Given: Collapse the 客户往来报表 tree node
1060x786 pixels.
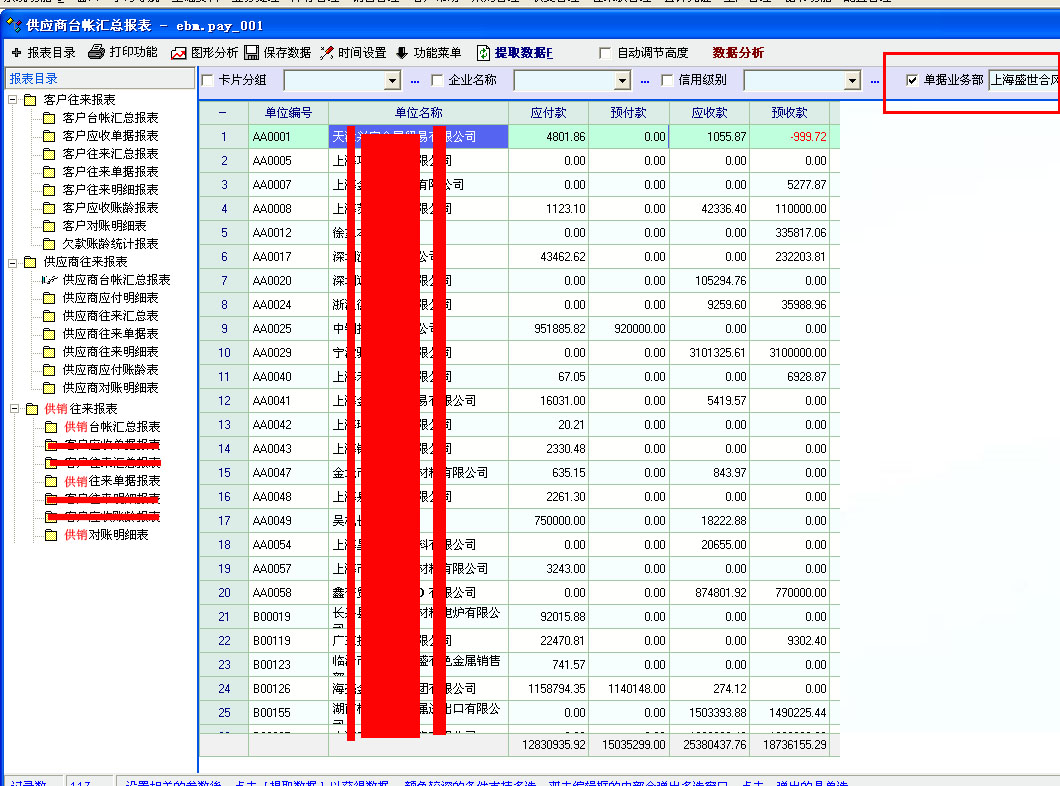Looking at the screenshot, I should 14,100.
